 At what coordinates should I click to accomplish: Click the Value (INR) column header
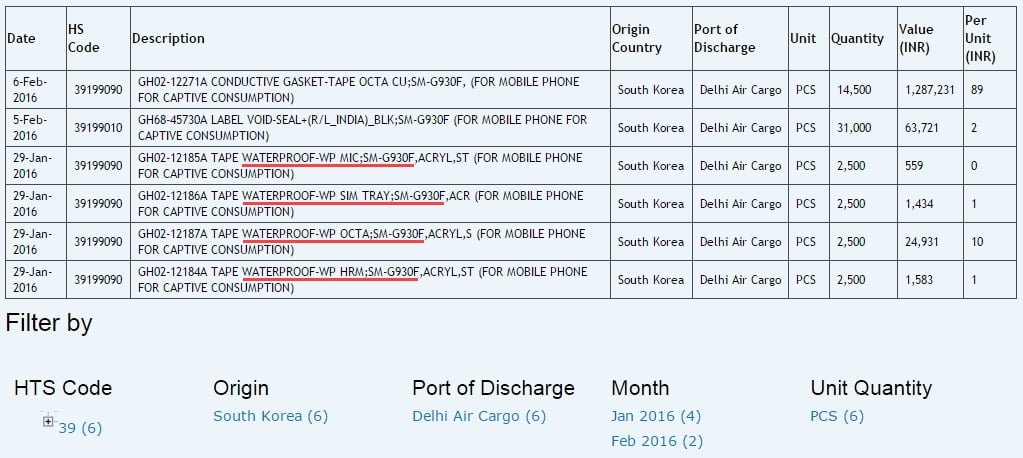click(x=916, y=38)
